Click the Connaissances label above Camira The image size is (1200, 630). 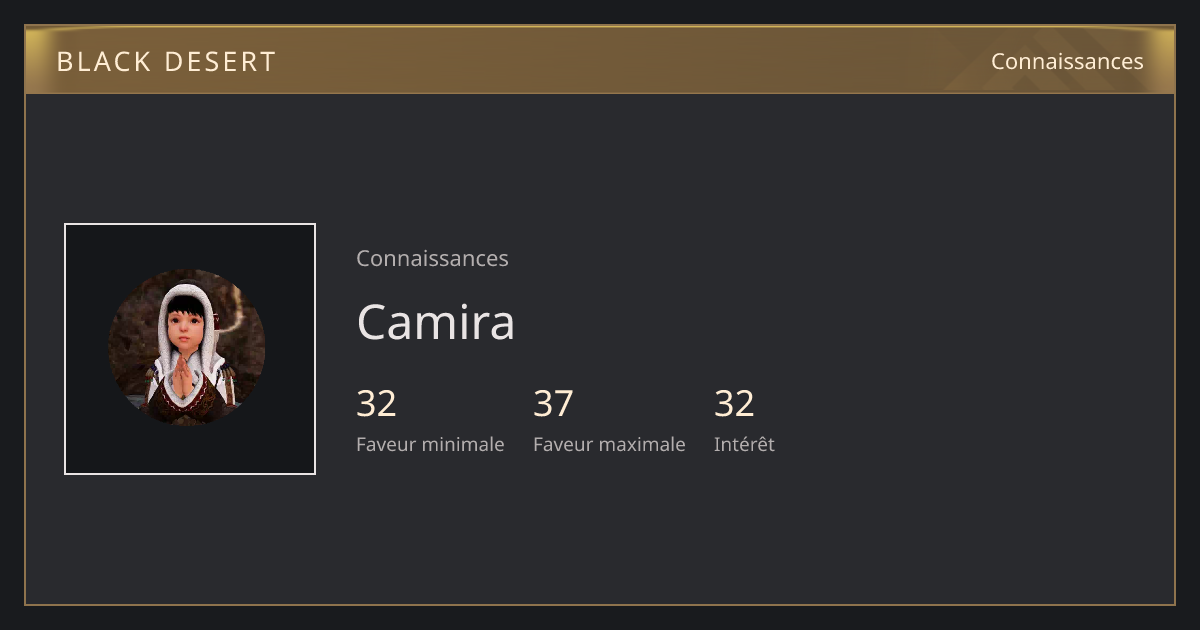coord(432,258)
